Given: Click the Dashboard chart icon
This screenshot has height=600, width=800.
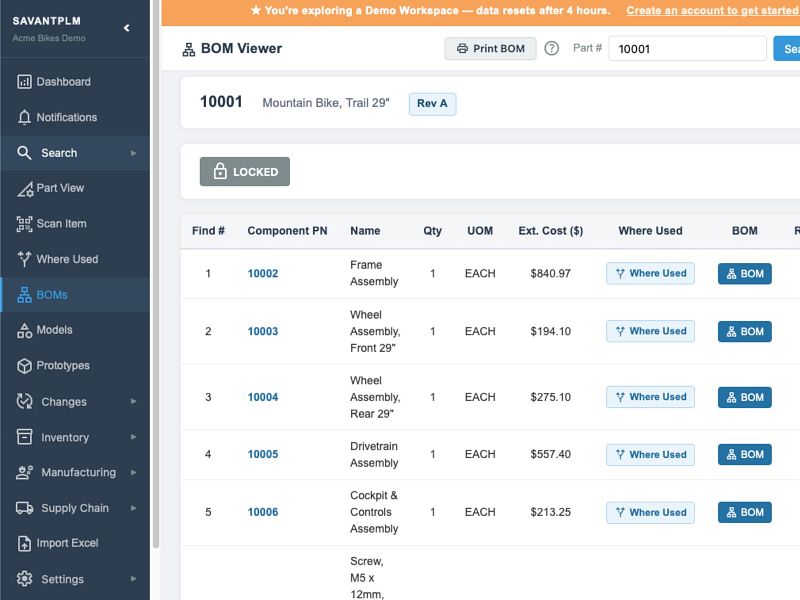Looking at the screenshot, I should 24,82.
